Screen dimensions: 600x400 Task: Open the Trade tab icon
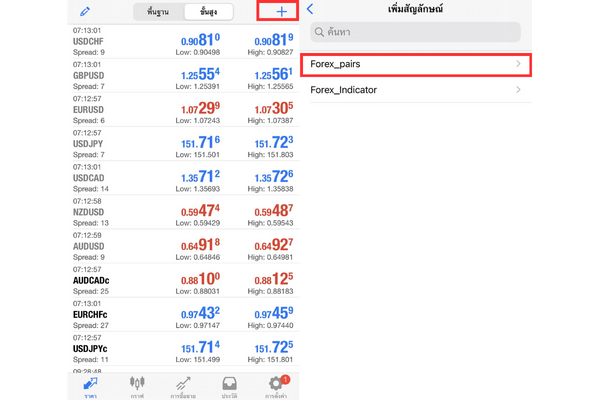(183, 385)
